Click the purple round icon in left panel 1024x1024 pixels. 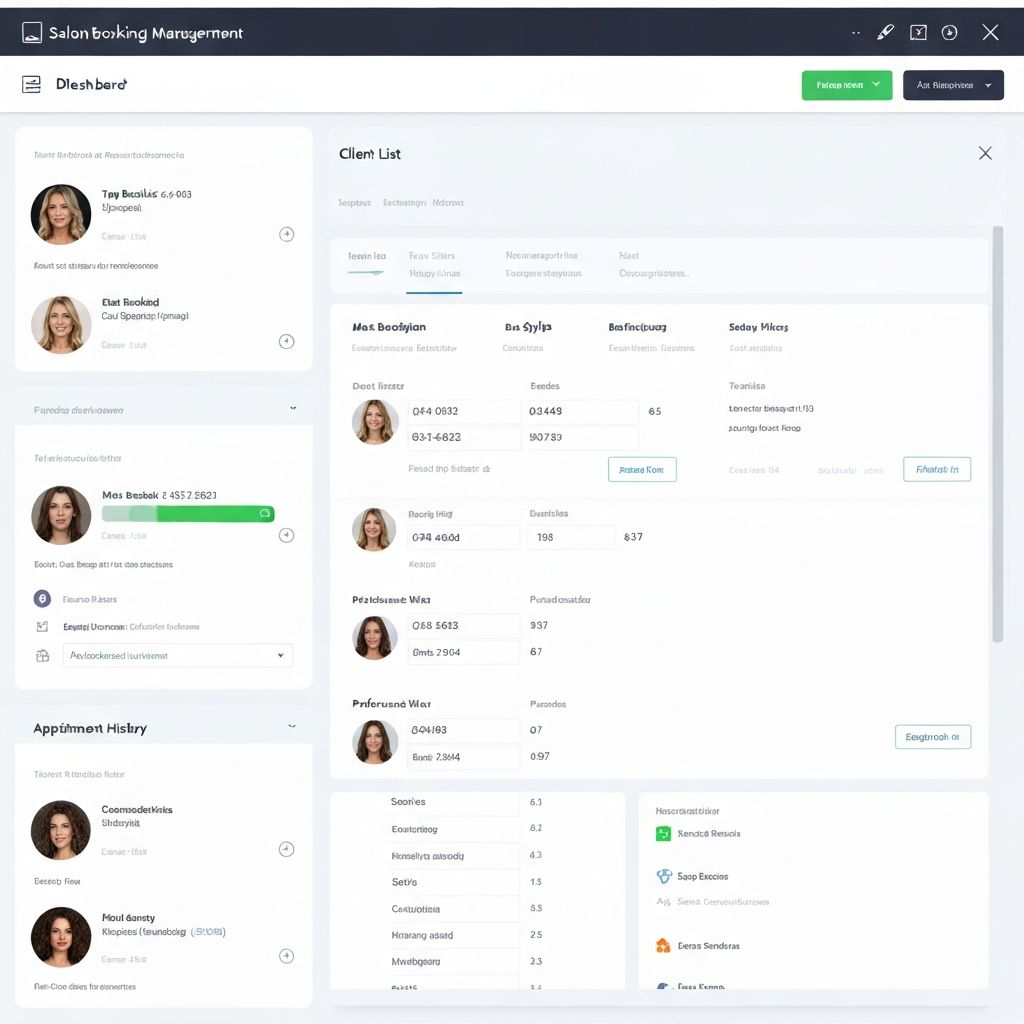pos(42,599)
